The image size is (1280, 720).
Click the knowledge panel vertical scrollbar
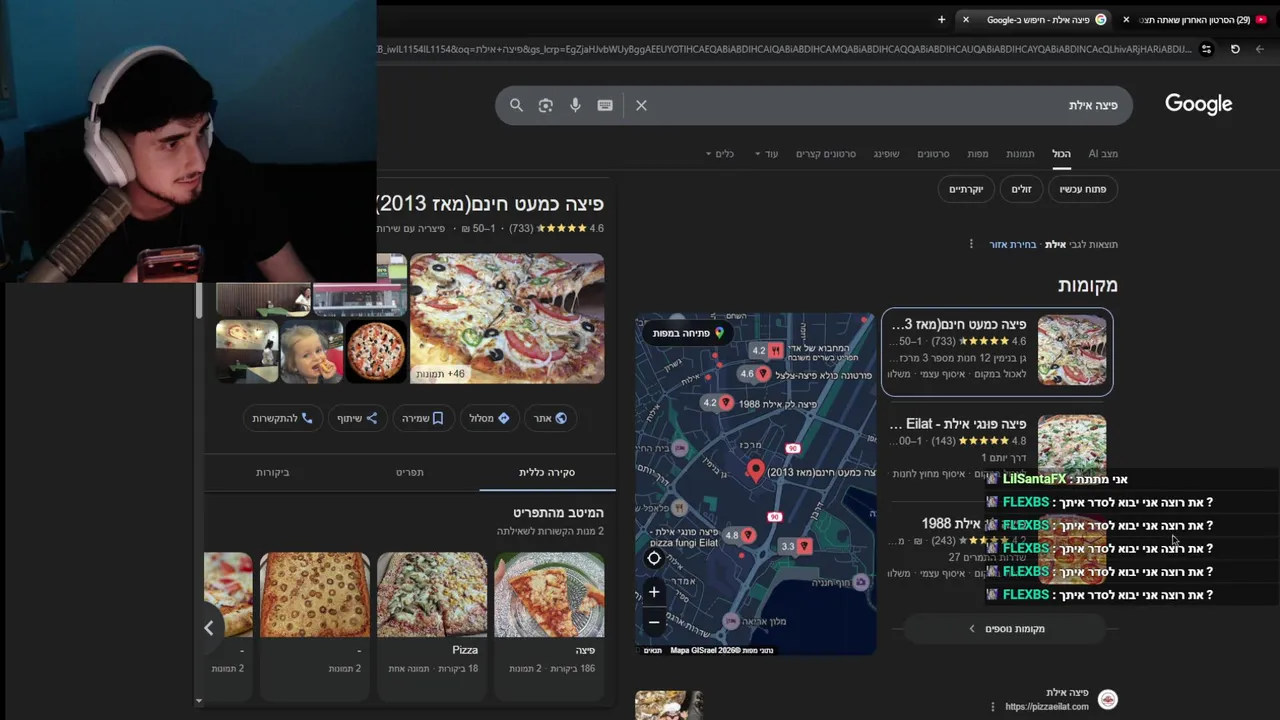[199, 300]
